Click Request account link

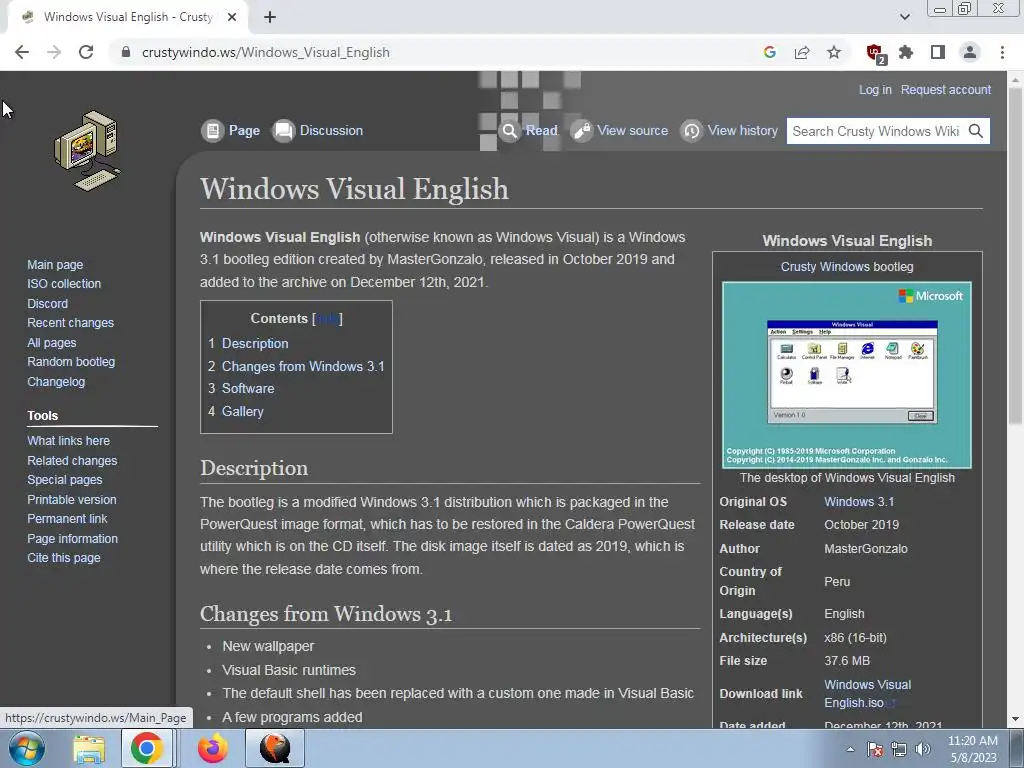[x=946, y=89]
